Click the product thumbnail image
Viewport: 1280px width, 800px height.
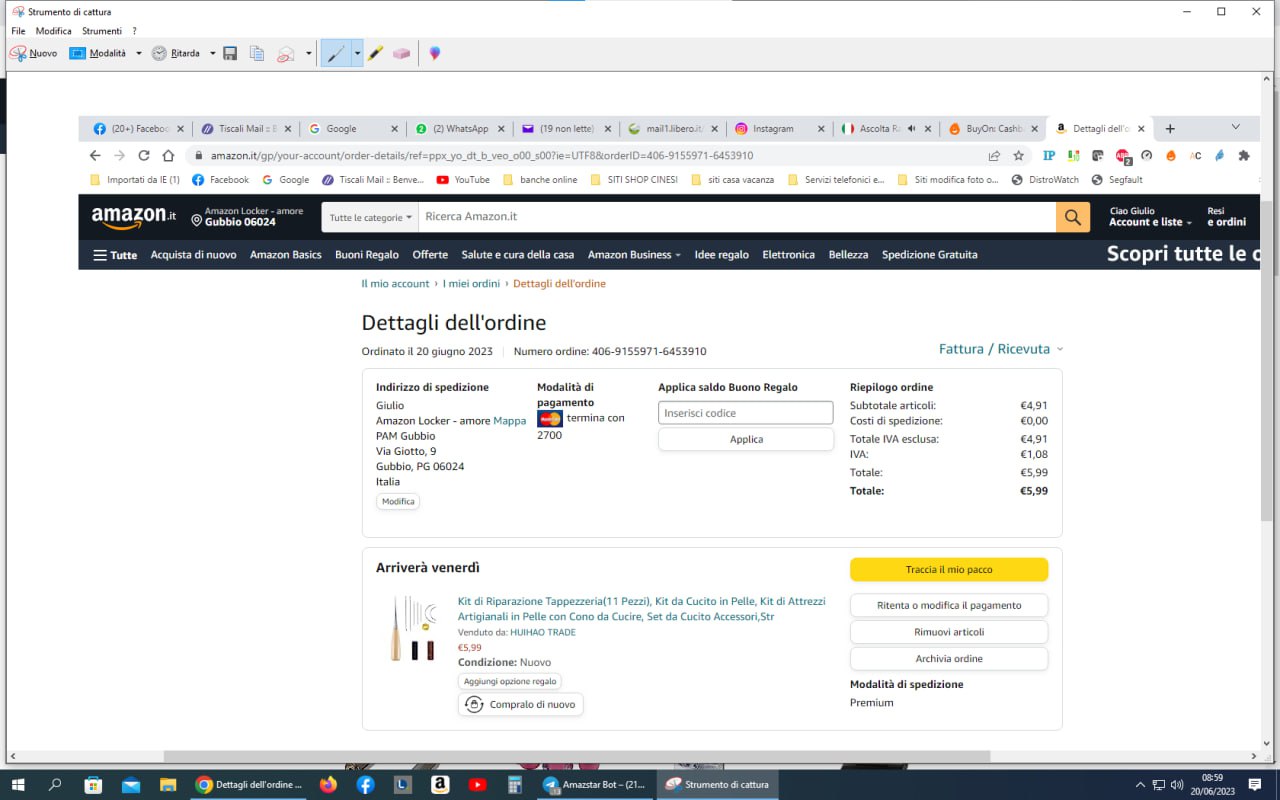click(413, 628)
